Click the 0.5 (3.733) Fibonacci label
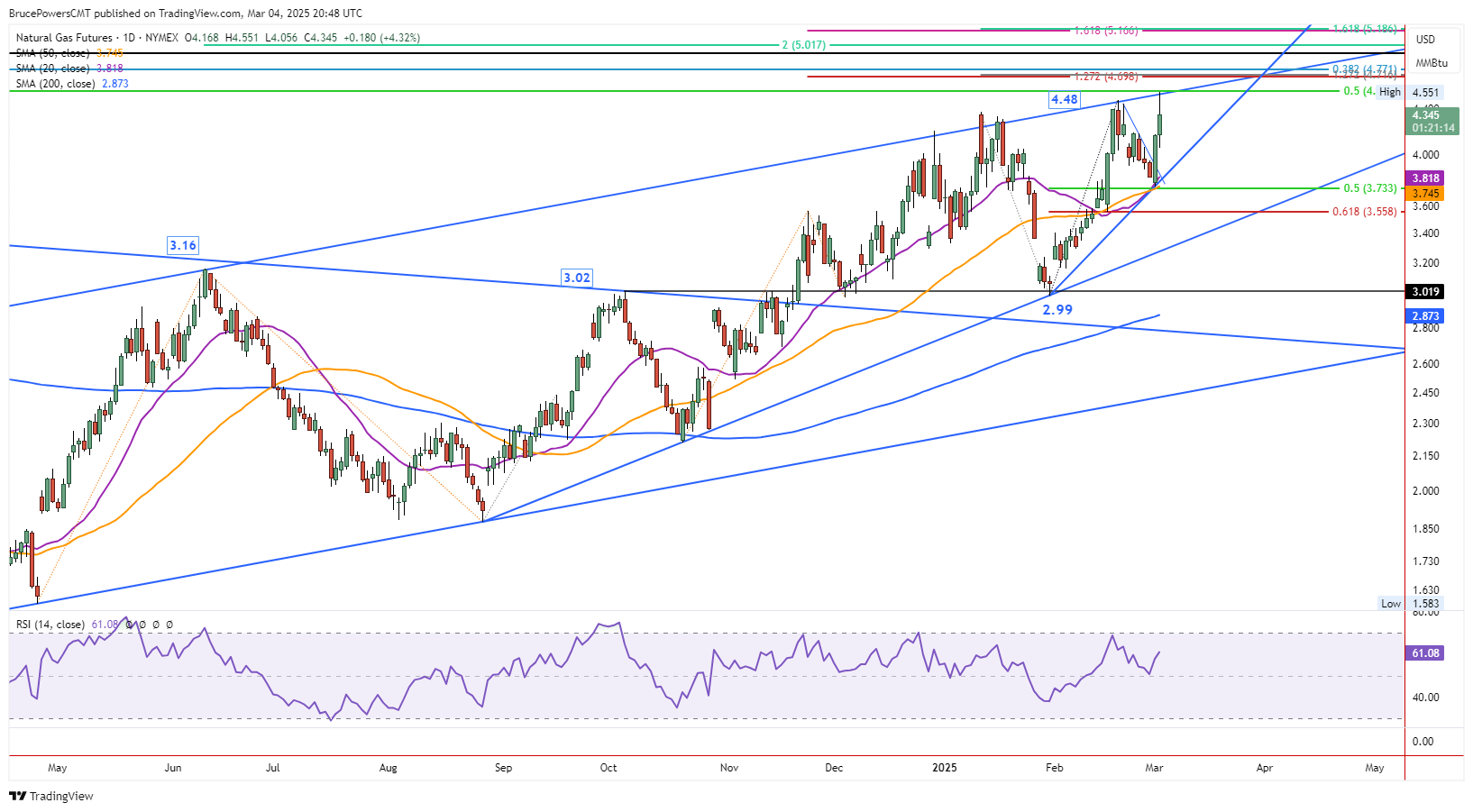 point(1370,188)
